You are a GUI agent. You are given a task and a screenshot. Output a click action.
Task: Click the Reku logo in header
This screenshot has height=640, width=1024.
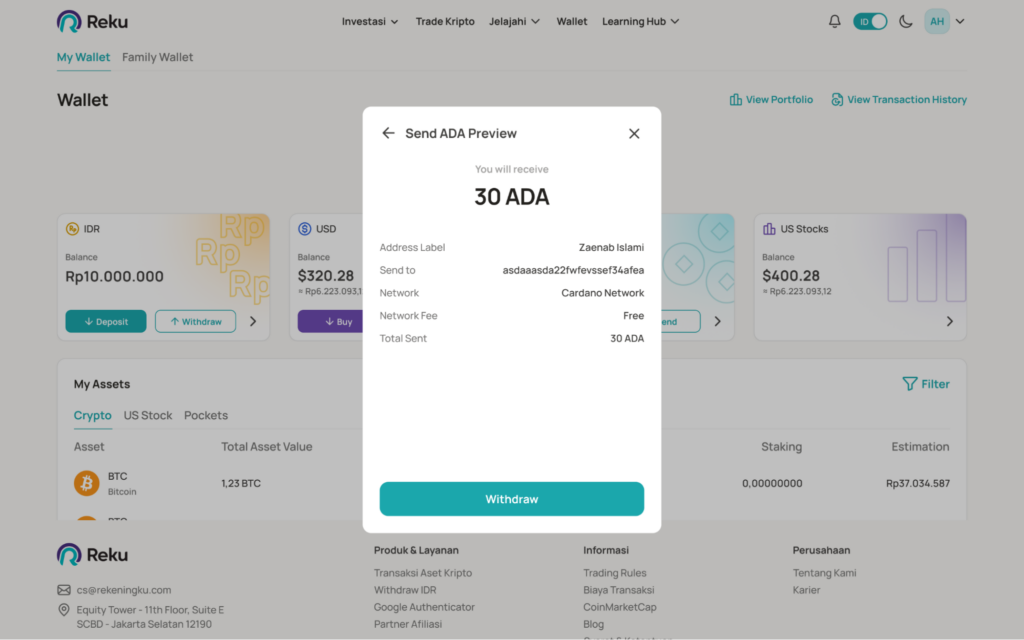92,21
